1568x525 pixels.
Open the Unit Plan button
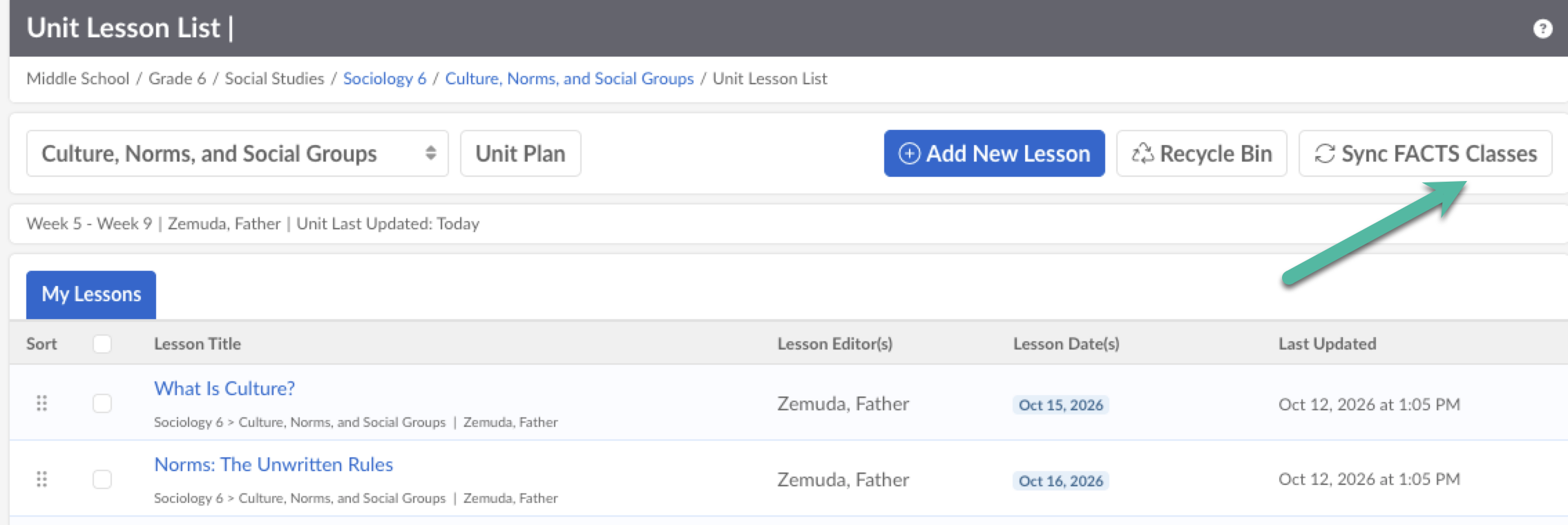[520, 153]
